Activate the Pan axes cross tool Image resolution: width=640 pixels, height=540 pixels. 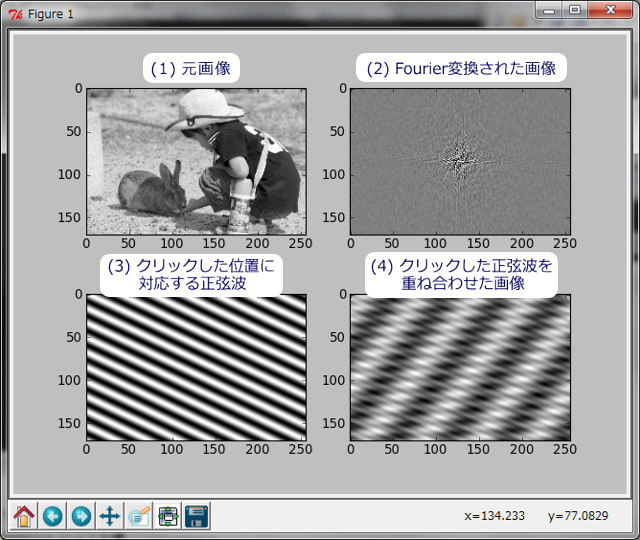click(x=110, y=516)
